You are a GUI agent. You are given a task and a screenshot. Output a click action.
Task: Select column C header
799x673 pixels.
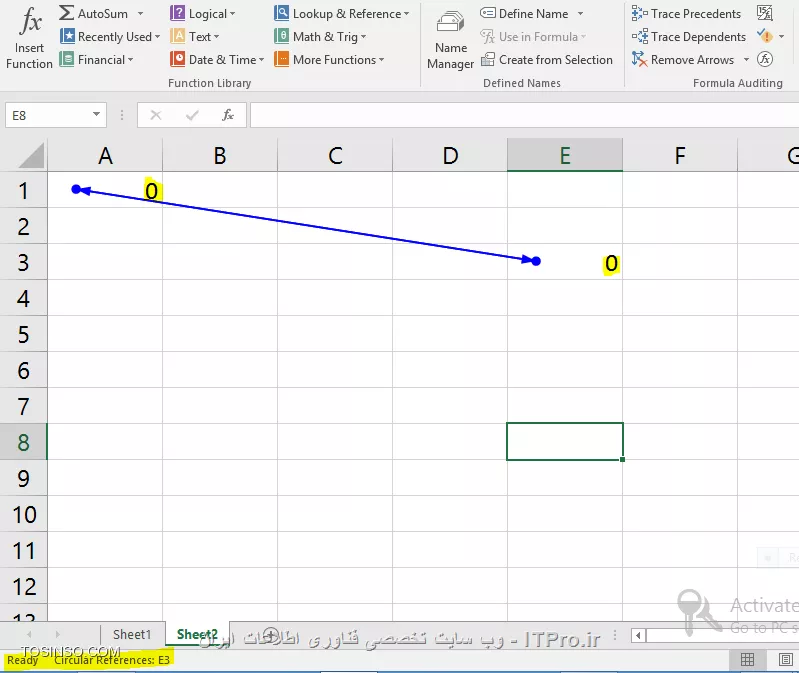335,155
